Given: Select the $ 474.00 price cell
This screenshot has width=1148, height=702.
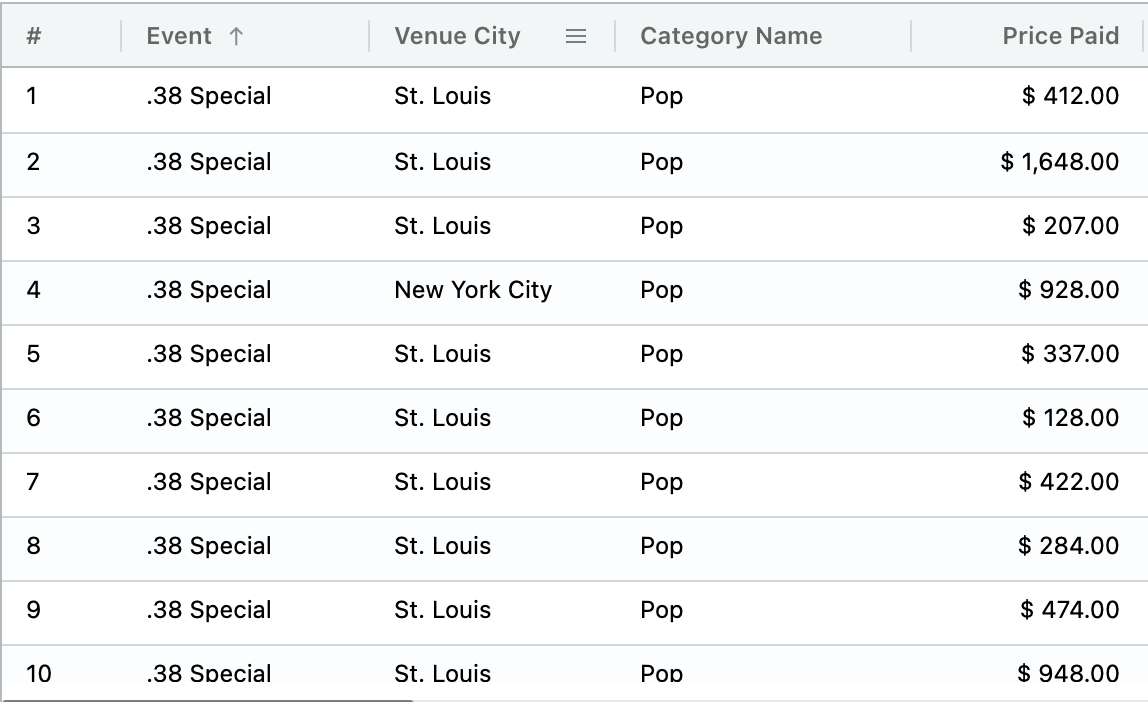Looking at the screenshot, I should coord(1069,610).
